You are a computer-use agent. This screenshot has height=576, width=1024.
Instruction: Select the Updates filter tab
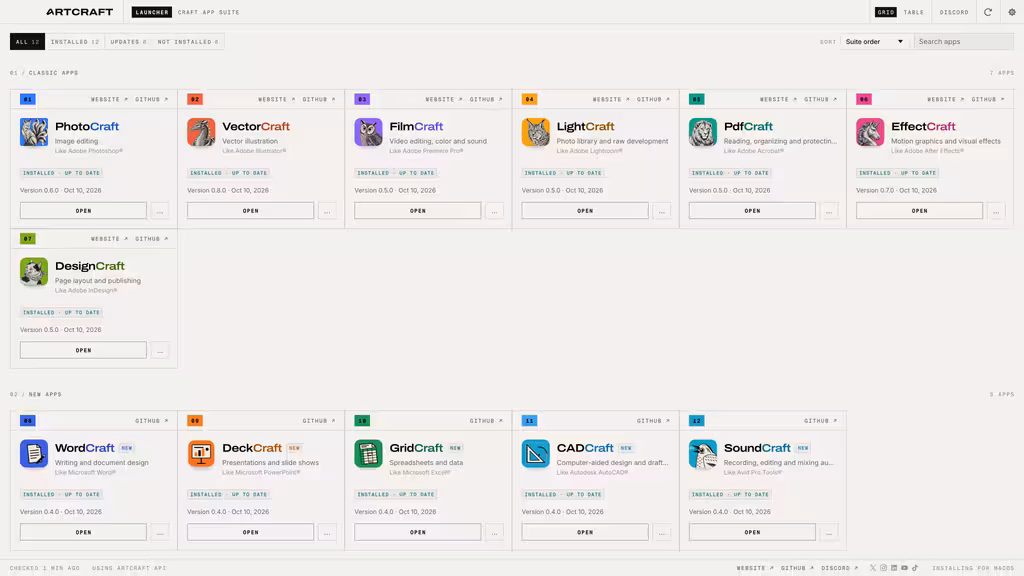[x=129, y=42]
